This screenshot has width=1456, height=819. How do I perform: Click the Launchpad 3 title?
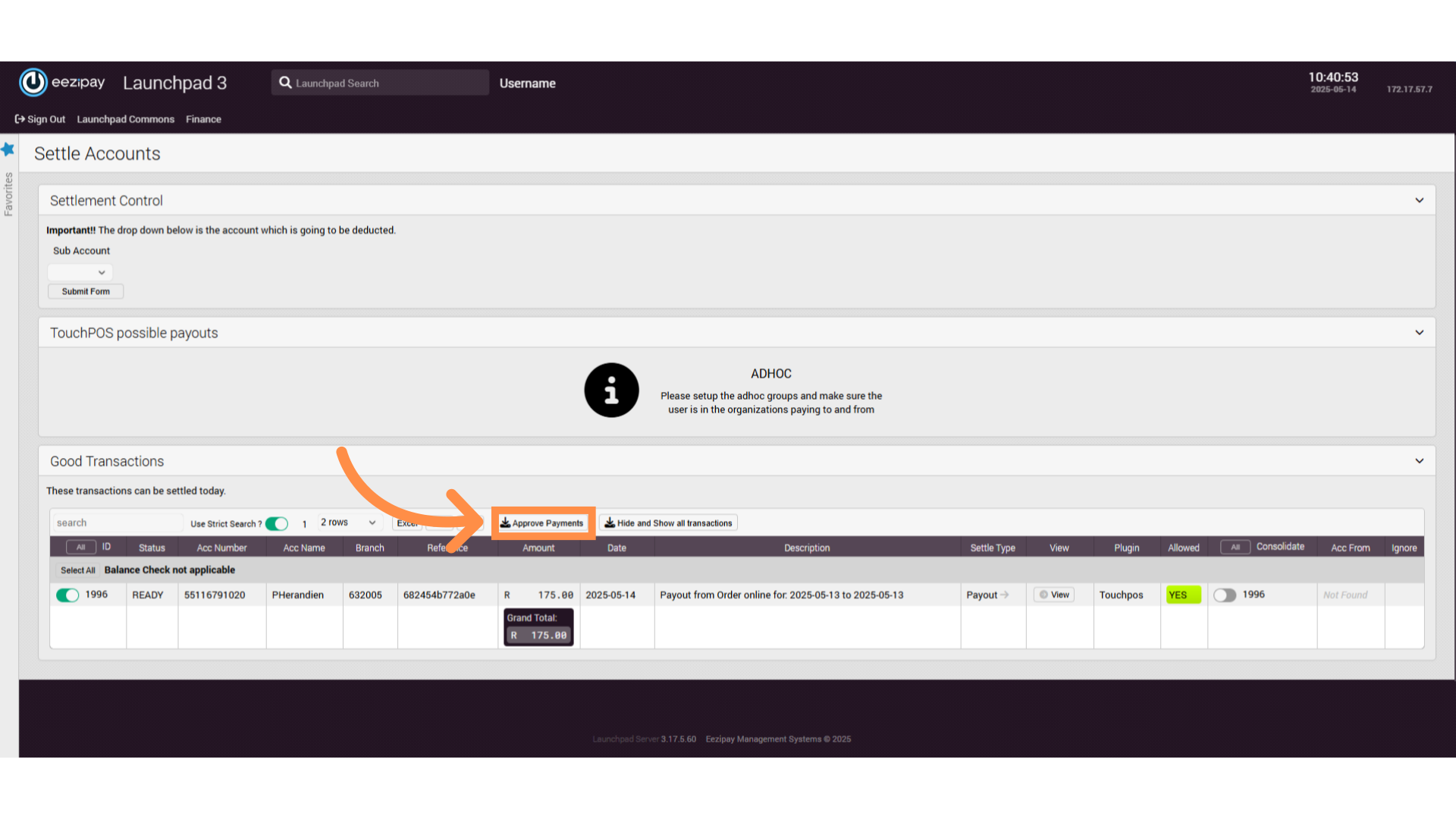click(x=175, y=83)
